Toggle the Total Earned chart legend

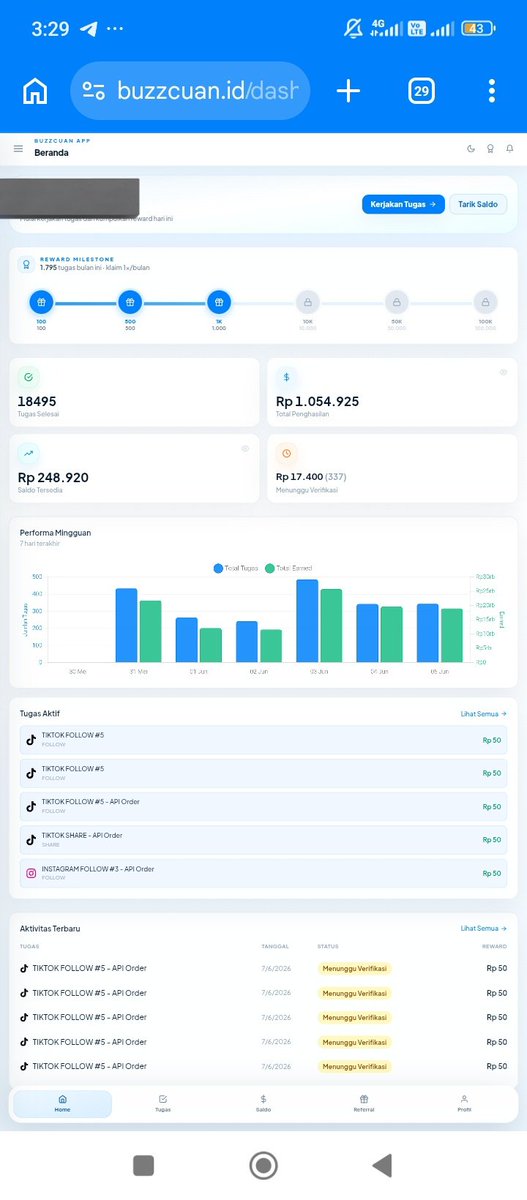[289, 568]
